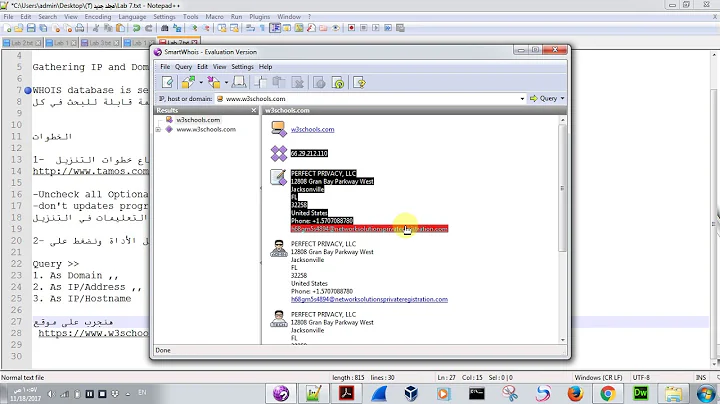Click the paste clipboard icon in SmartWhois toolbar
Viewport: 720px width, 404px height.
pyautogui.click(x=278, y=83)
